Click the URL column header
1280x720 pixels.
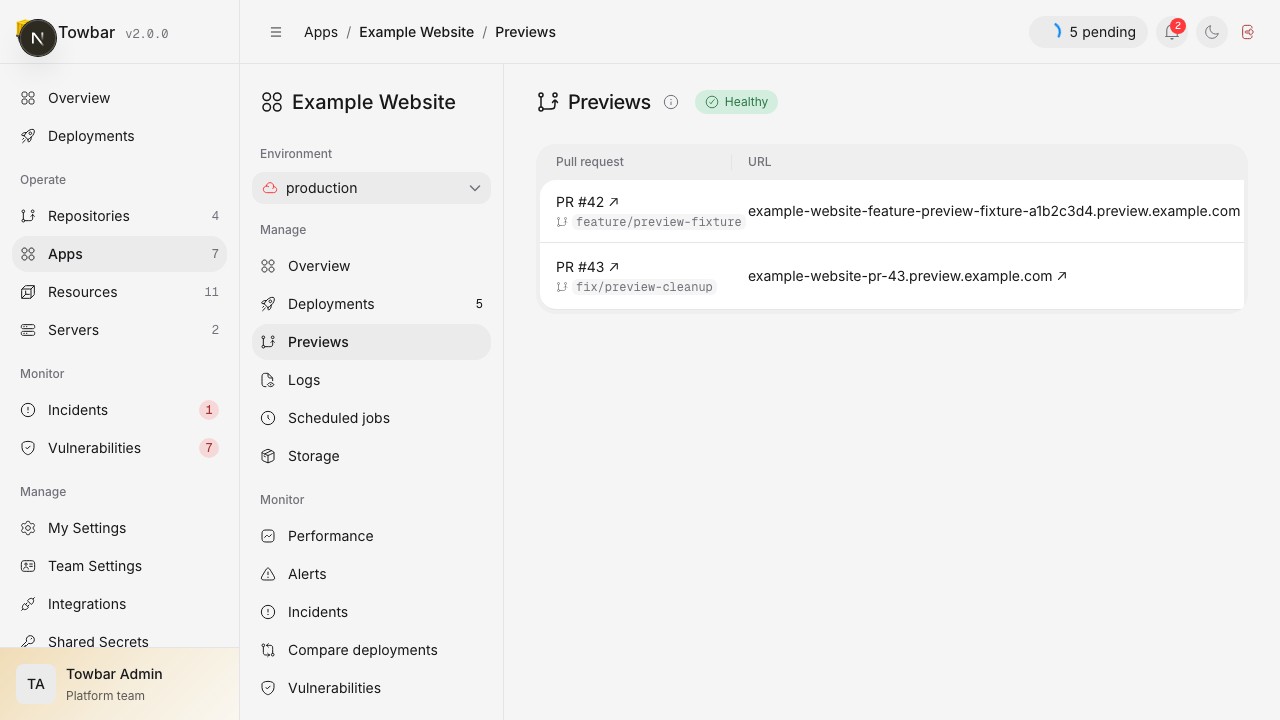(x=759, y=162)
